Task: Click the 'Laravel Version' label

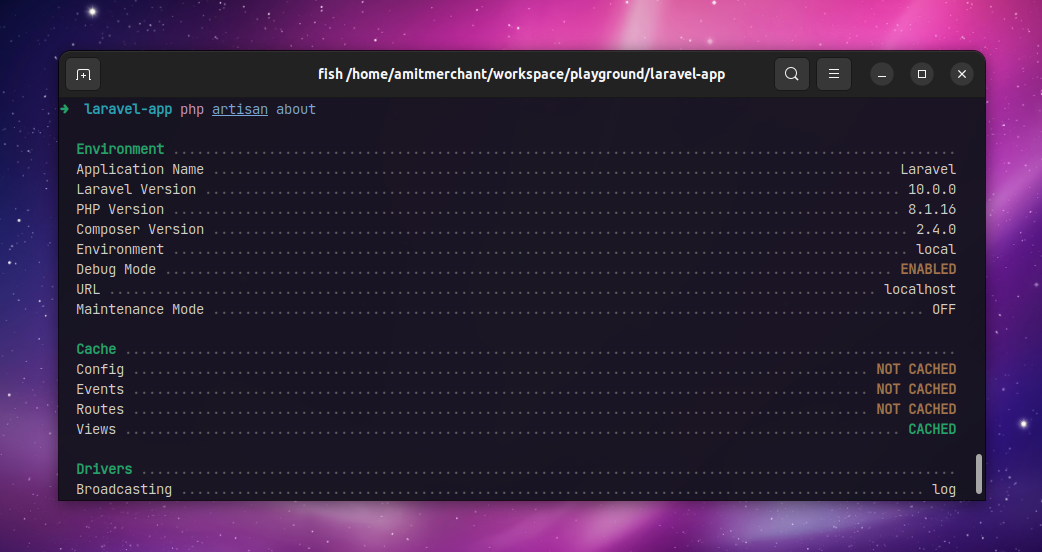Action: [x=136, y=189]
